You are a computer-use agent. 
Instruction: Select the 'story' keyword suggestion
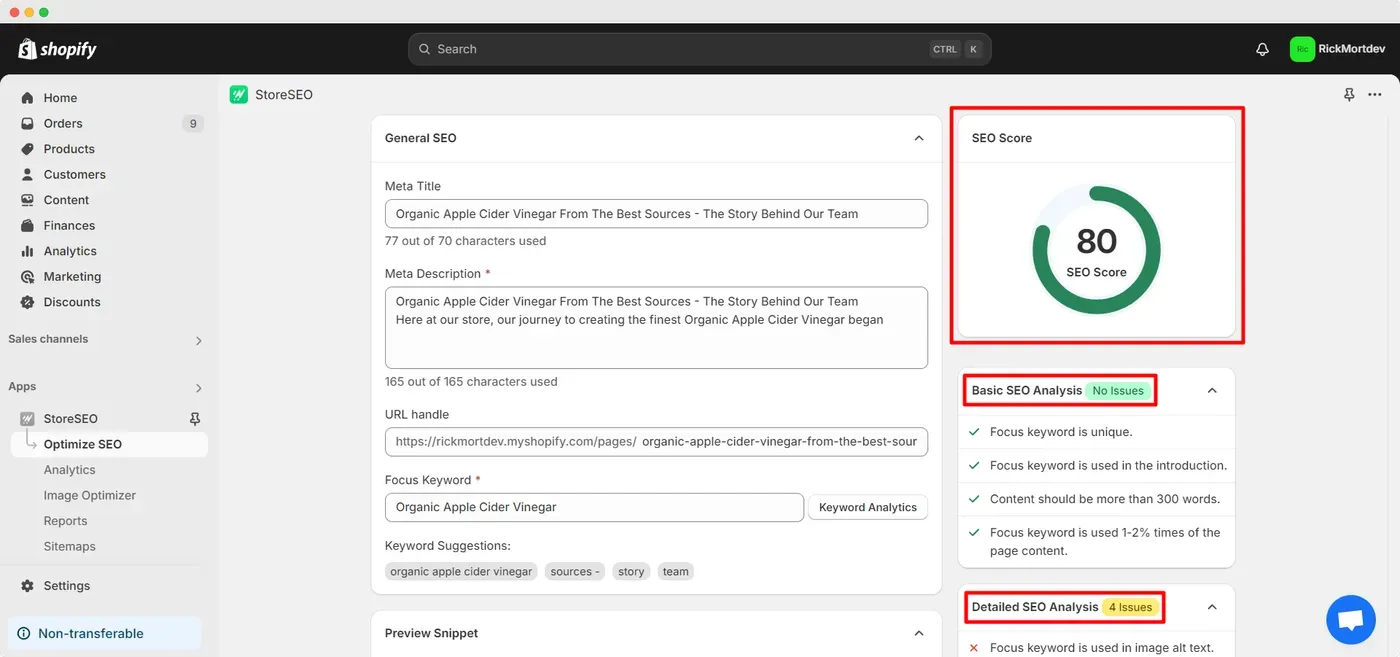pyautogui.click(x=631, y=572)
